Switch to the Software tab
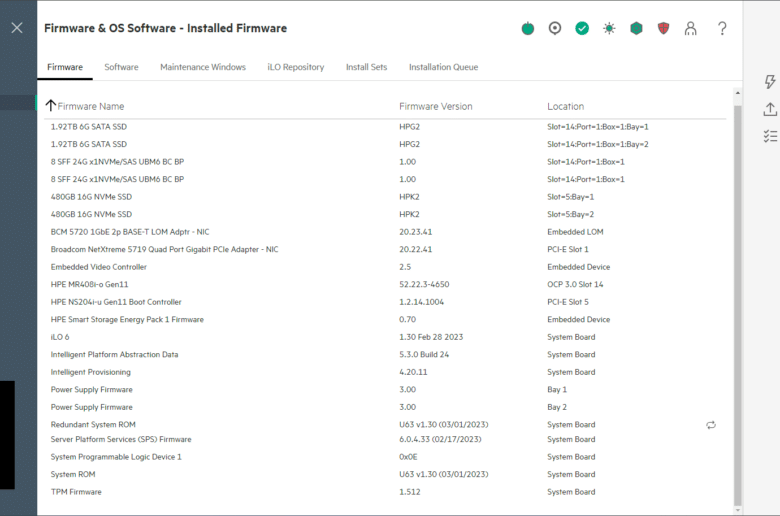 tap(121, 67)
